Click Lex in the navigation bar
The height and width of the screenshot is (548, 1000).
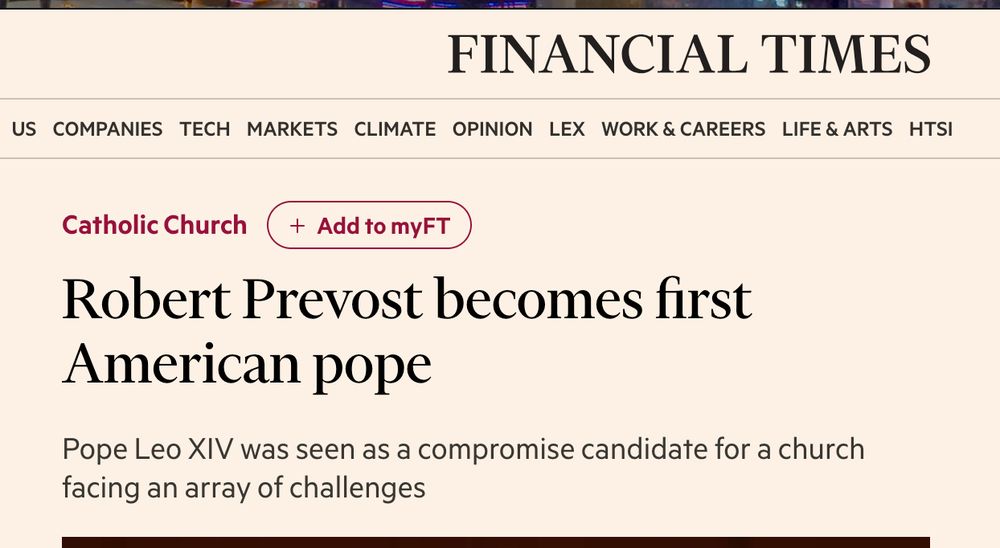[x=567, y=129]
